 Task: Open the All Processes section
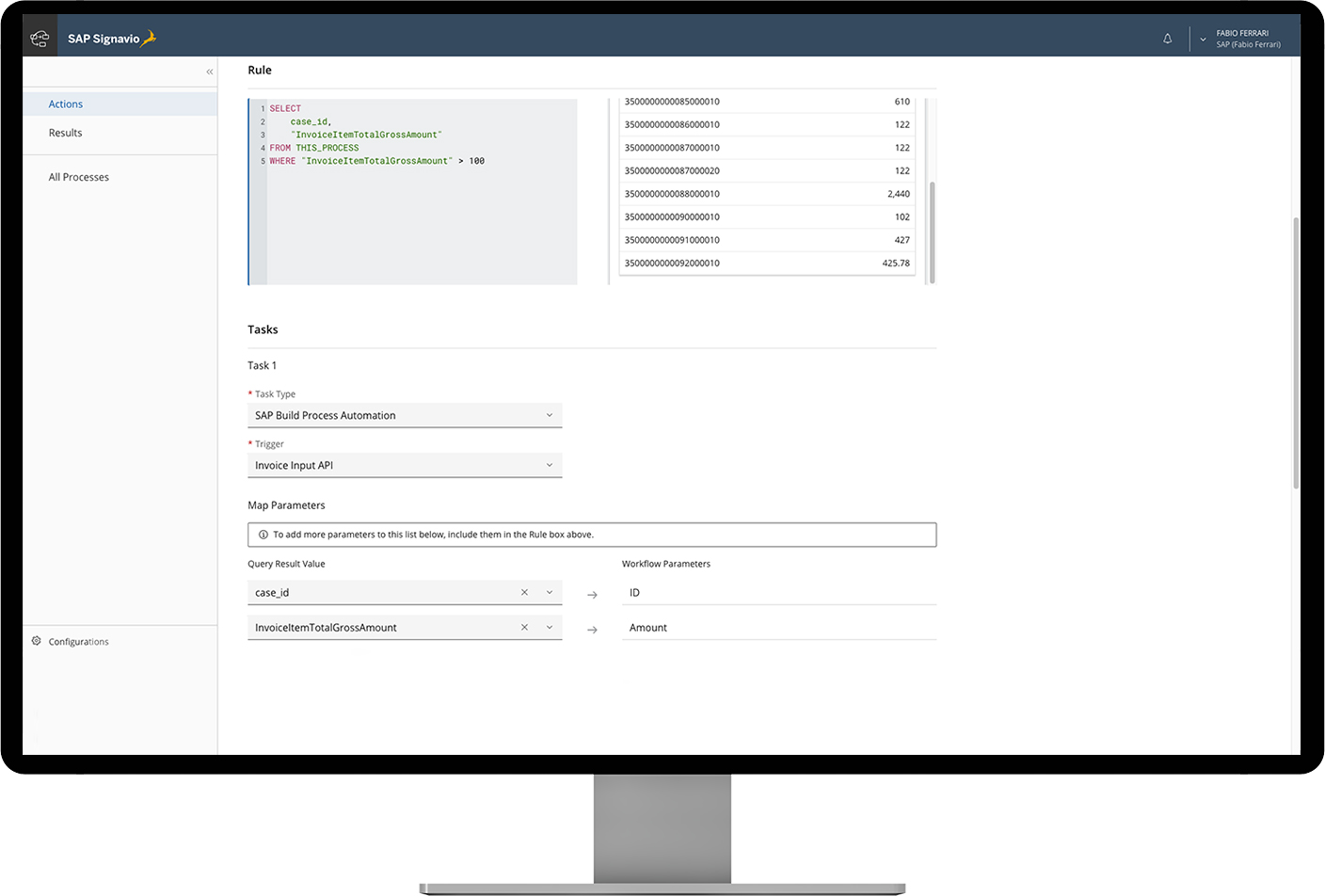tap(79, 177)
